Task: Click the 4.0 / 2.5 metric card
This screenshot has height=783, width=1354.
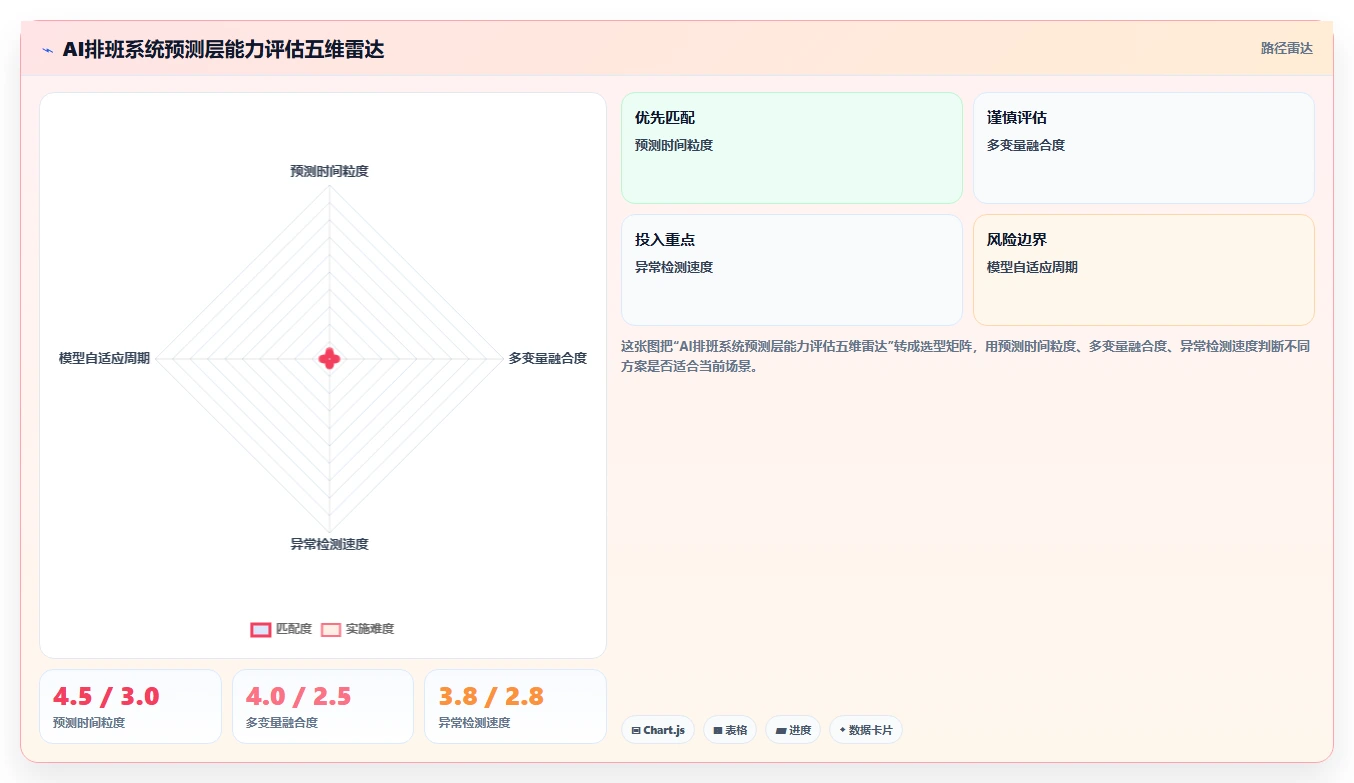Action: (323, 707)
